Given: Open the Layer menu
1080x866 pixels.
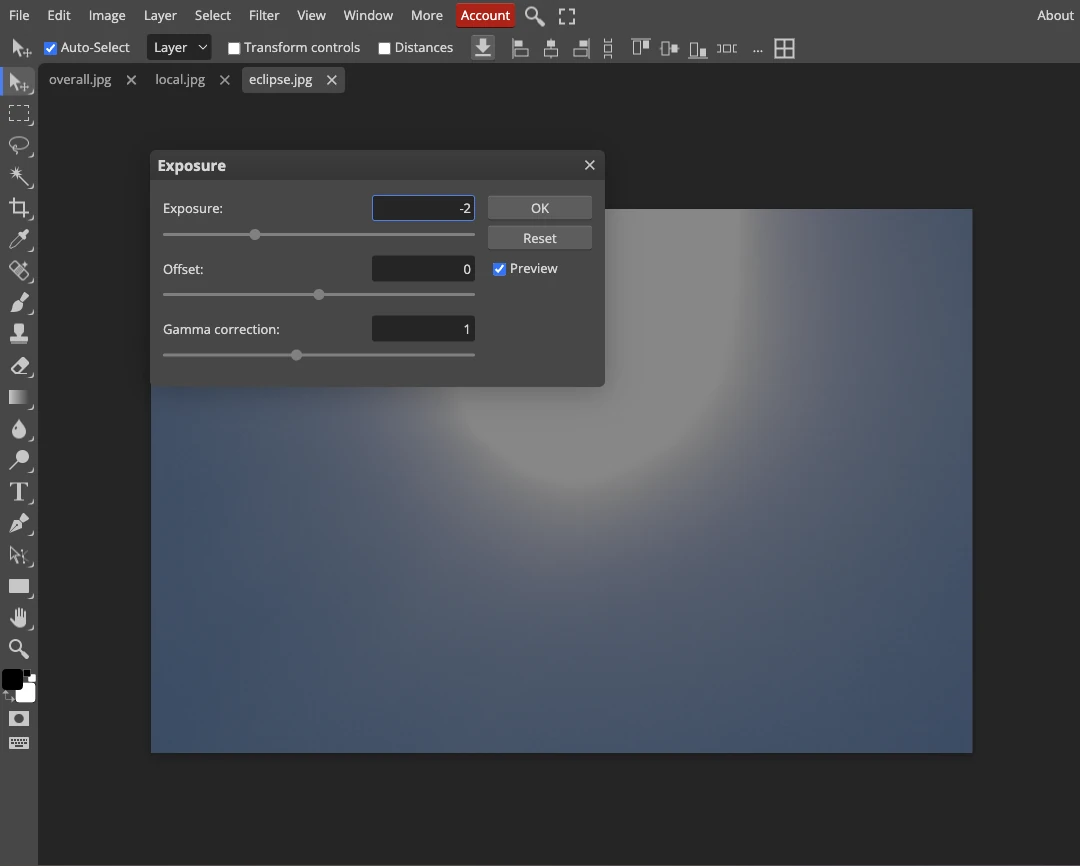Looking at the screenshot, I should [160, 15].
